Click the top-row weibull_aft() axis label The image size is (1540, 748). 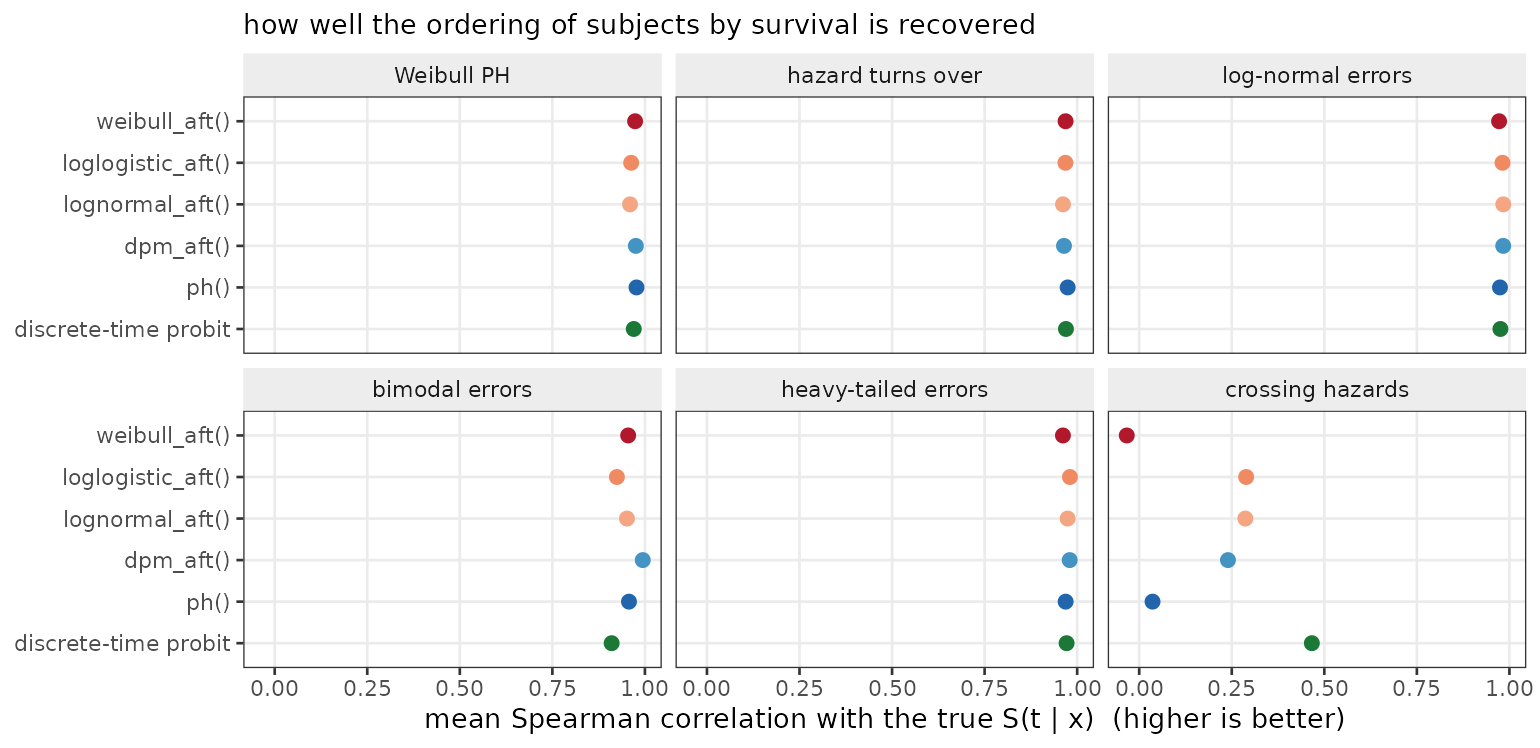[x=163, y=122]
